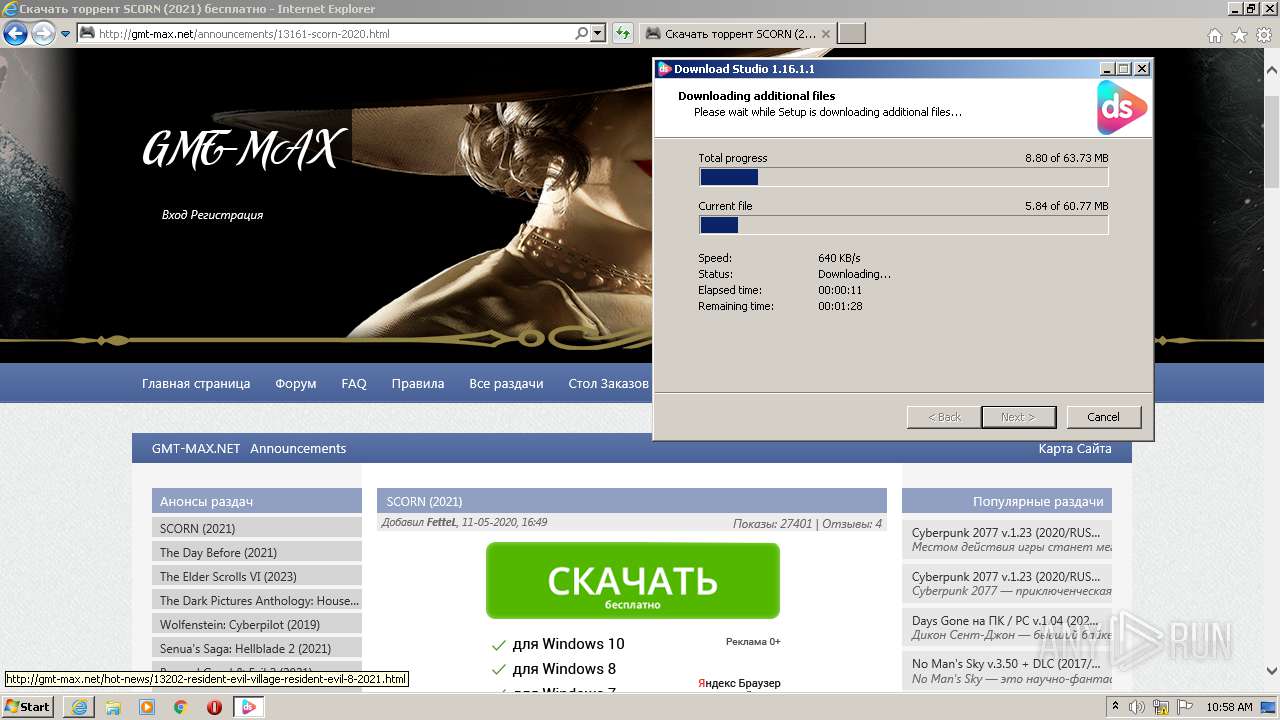Click the volume speaker tray icon
This screenshot has height=720, width=1280.
click(x=1136, y=707)
